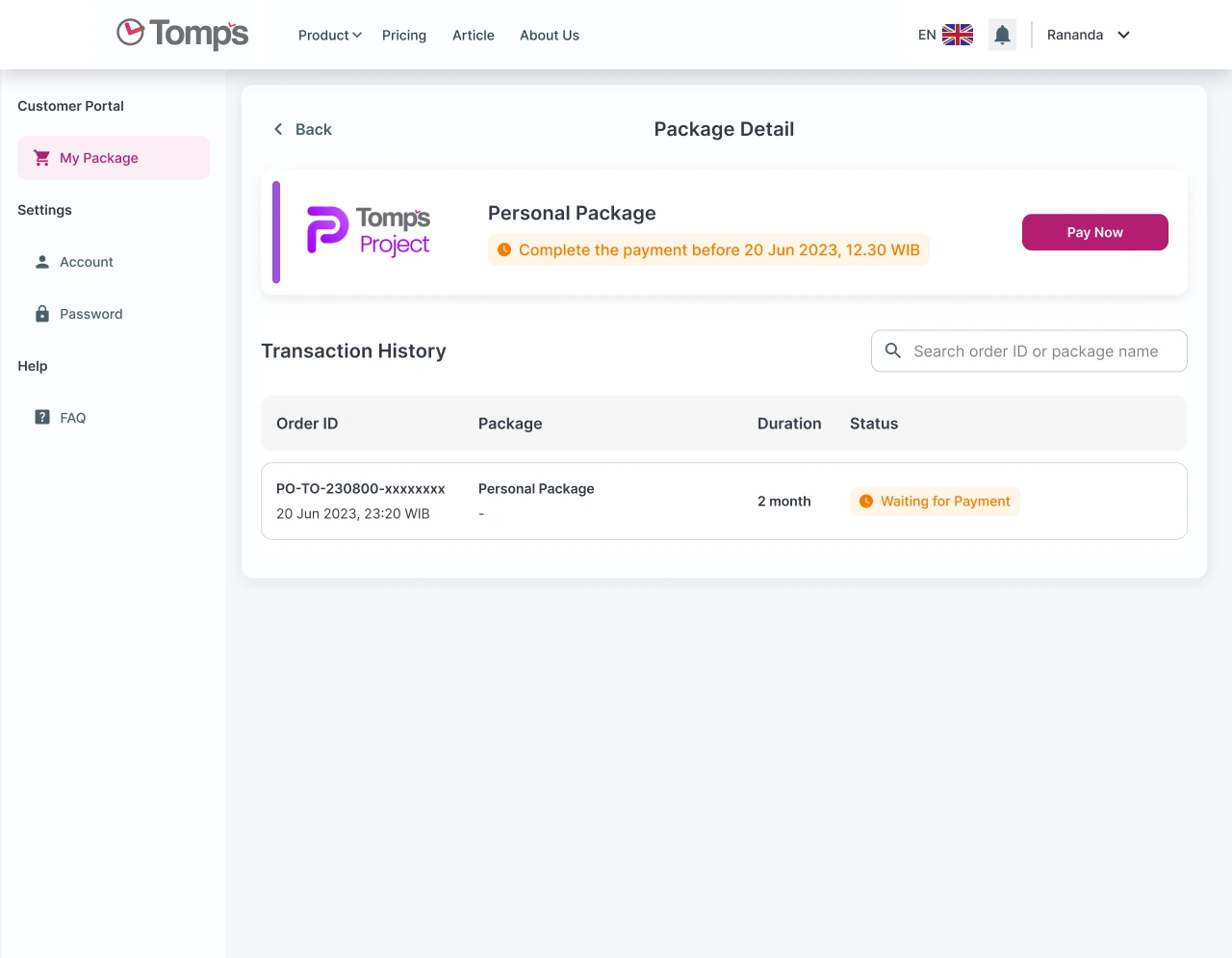
Task: Click the UK flag language icon
Action: (x=957, y=35)
